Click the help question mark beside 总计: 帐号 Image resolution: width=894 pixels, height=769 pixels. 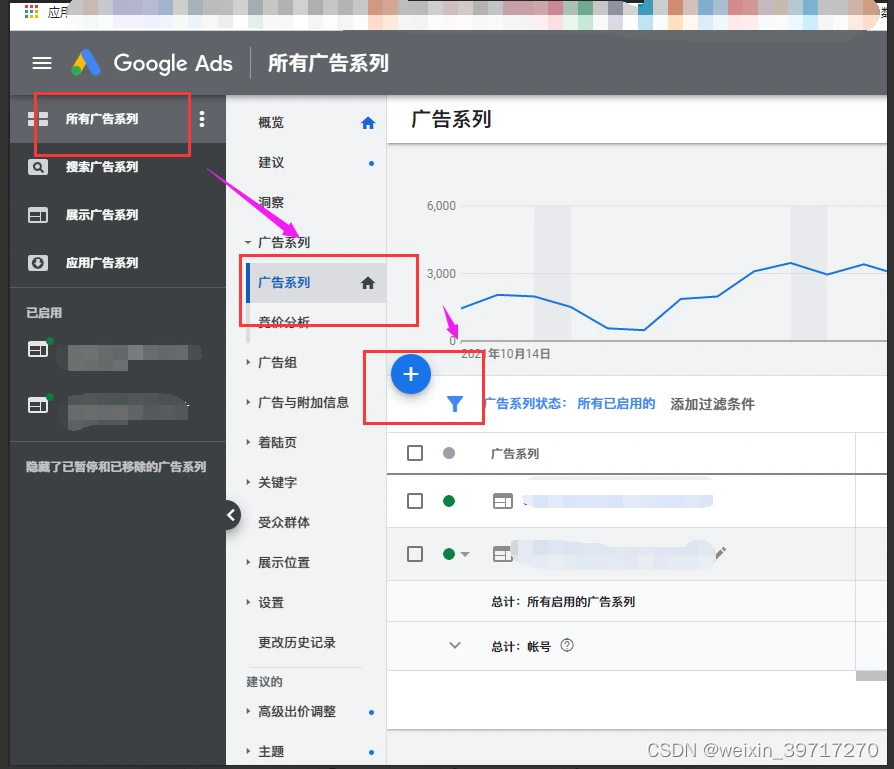coord(567,645)
